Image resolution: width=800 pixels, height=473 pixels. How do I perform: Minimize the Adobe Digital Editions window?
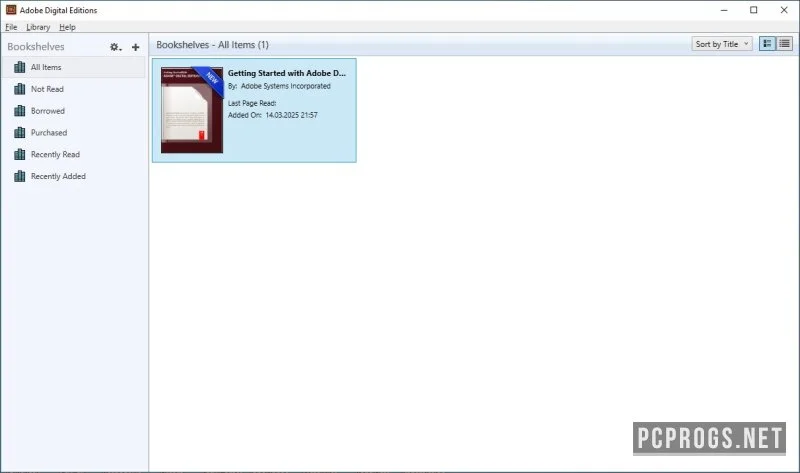tap(723, 10)
